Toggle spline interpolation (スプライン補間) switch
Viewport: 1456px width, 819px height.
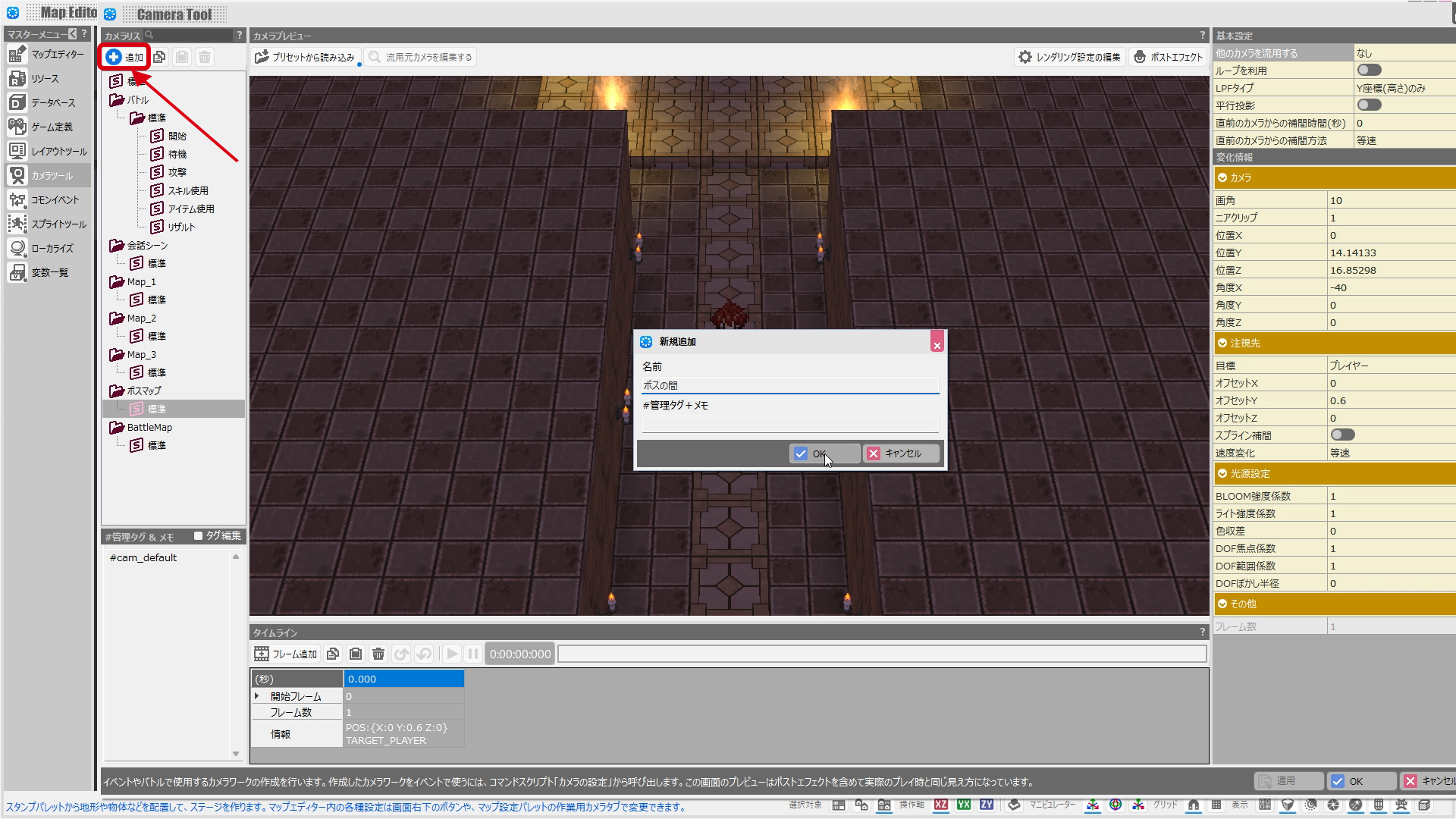tap(1342, 435)
